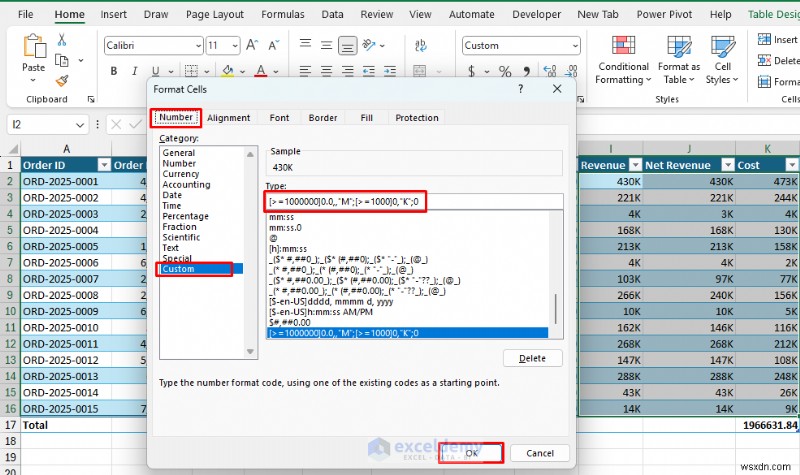The image size is (800, 475).
Task: Align text right in ribbon
Action: pyautogui.click(x=347, y=71)
